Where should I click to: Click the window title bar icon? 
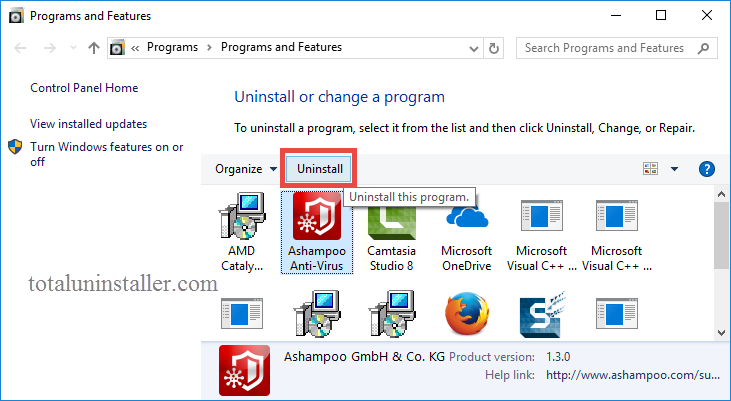tap(16, 16)
